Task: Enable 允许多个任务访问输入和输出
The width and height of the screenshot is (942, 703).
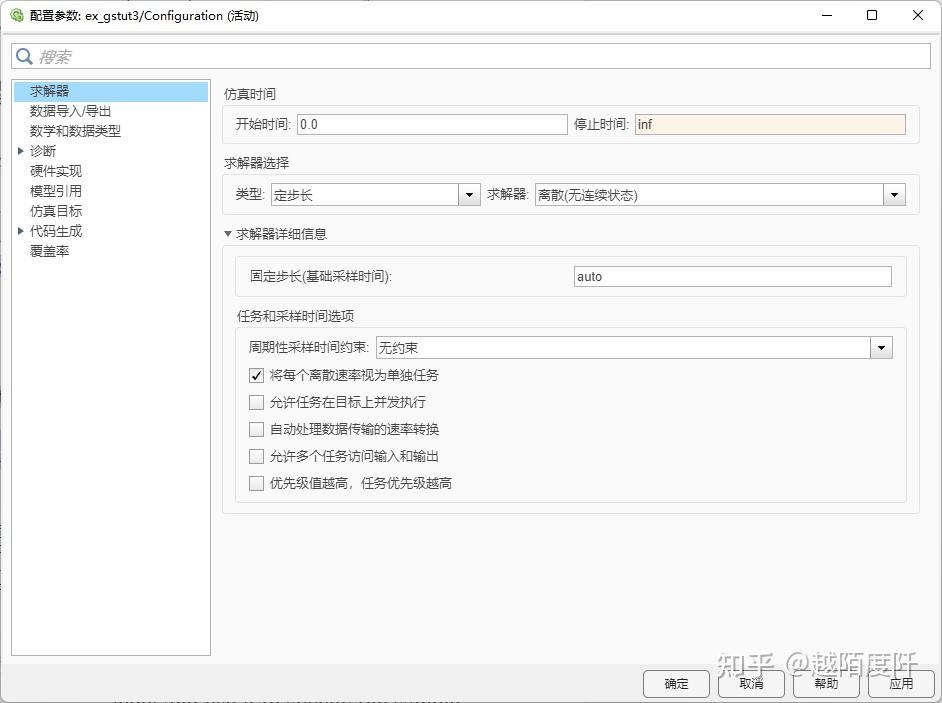Action: (x=256, y=456)
